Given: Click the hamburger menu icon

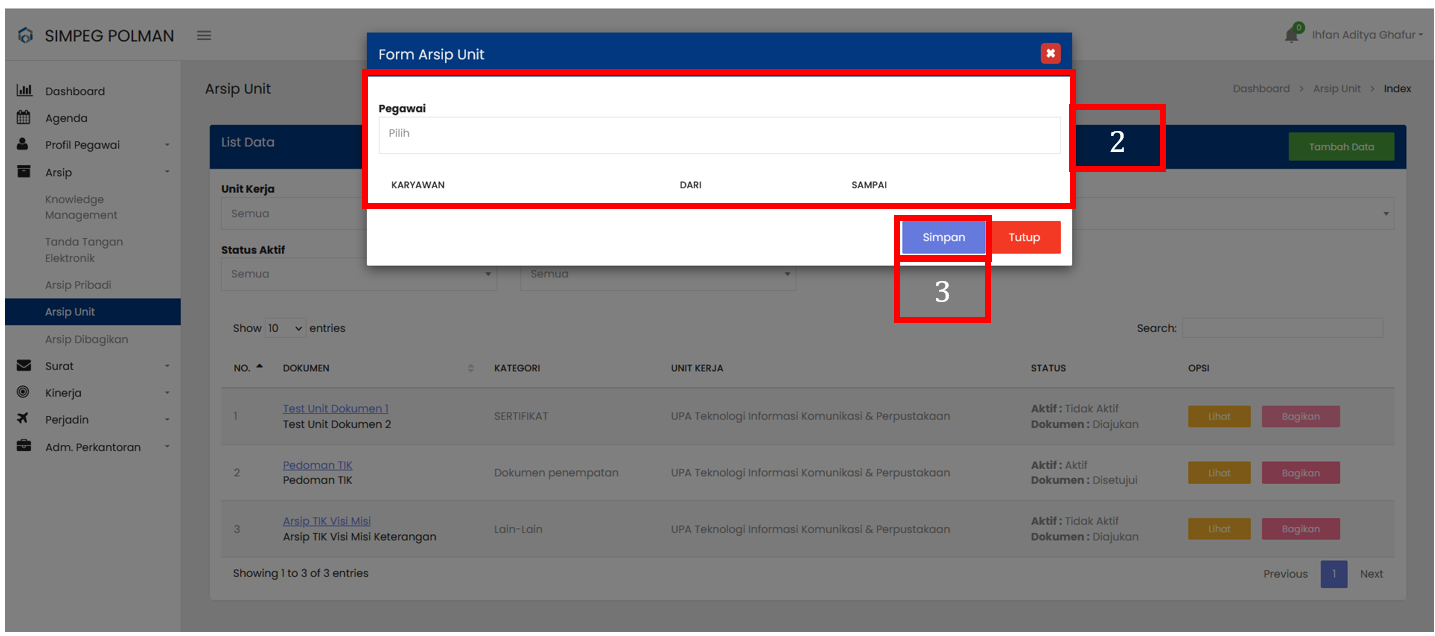Looking at the screenshot, I should 204,36.
